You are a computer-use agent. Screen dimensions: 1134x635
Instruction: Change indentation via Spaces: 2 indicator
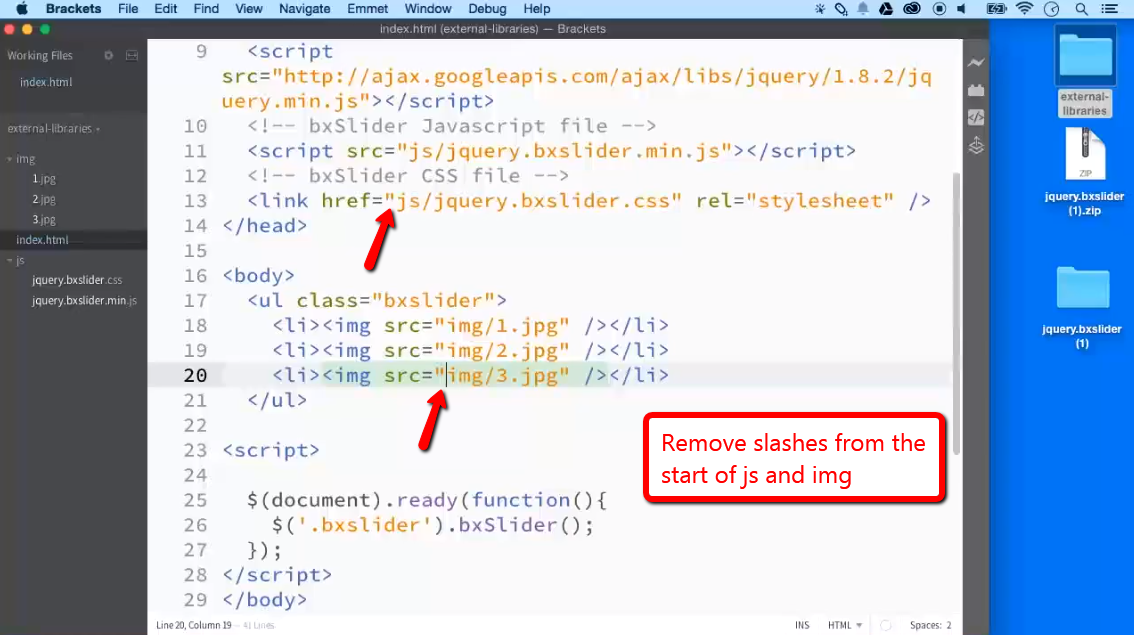[930, 625]
